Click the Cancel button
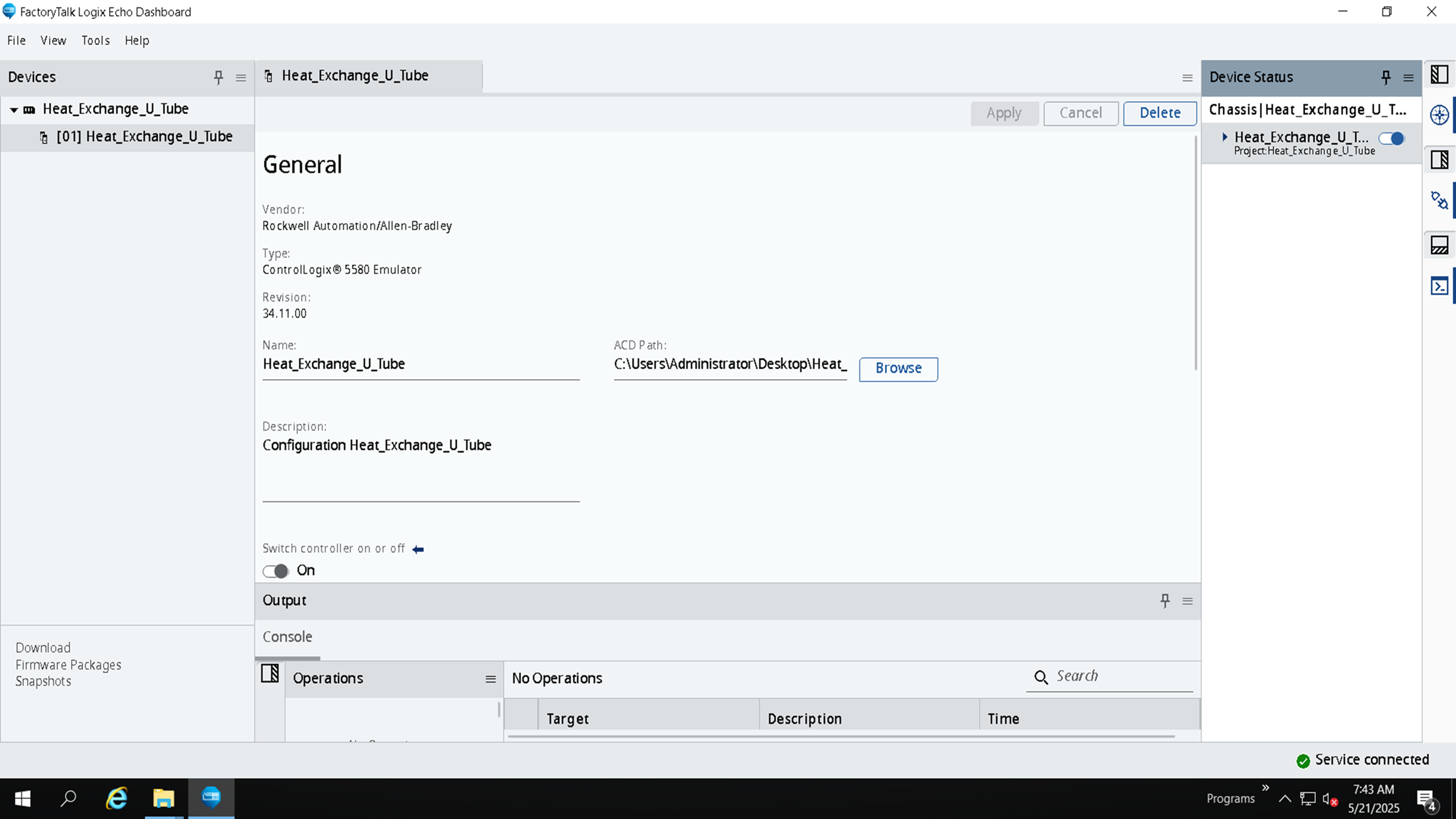The width and height of the screenshot is (1456, 819). 1080,113
